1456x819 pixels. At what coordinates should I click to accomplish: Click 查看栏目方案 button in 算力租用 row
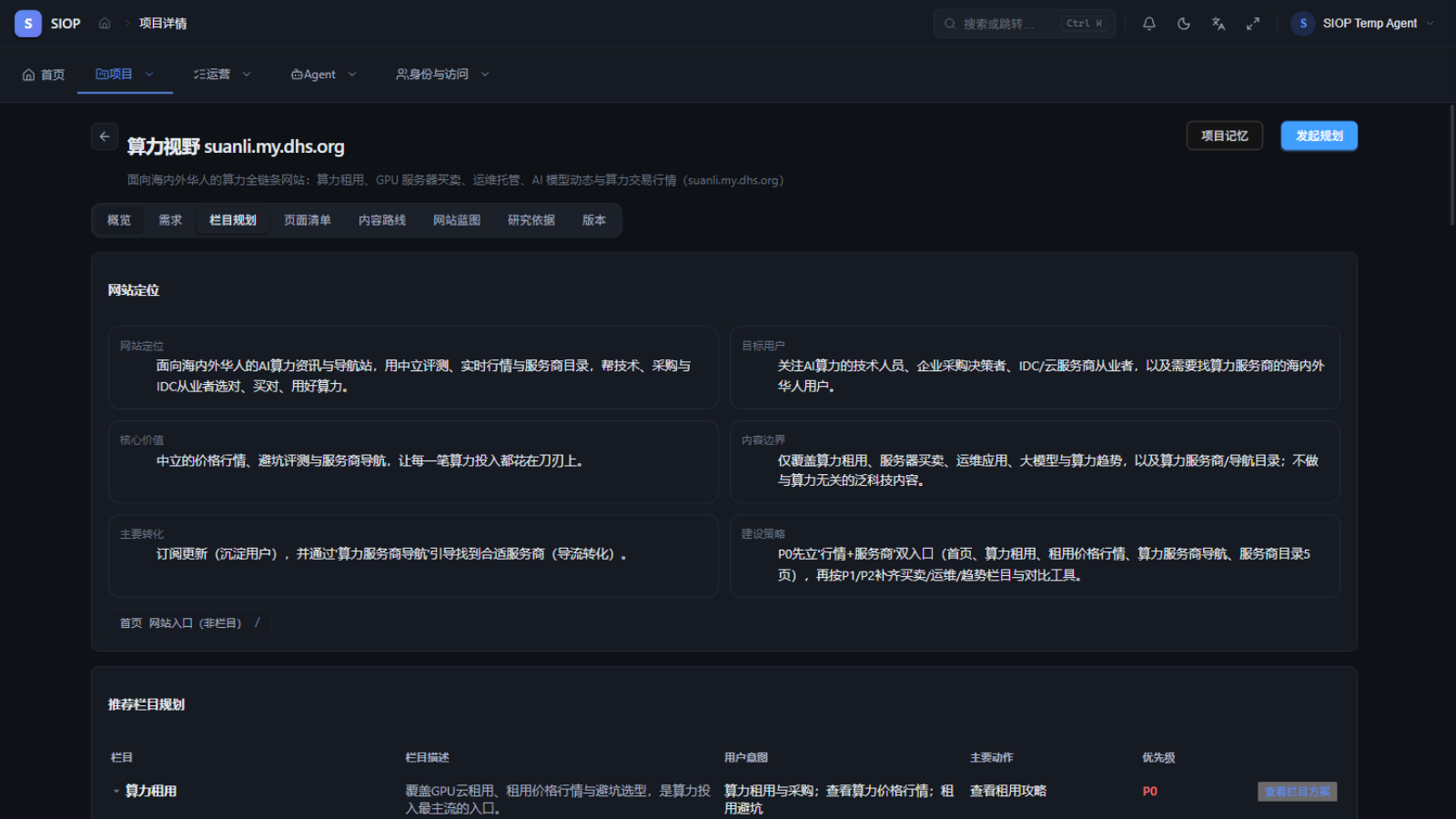coord(1298,792)
